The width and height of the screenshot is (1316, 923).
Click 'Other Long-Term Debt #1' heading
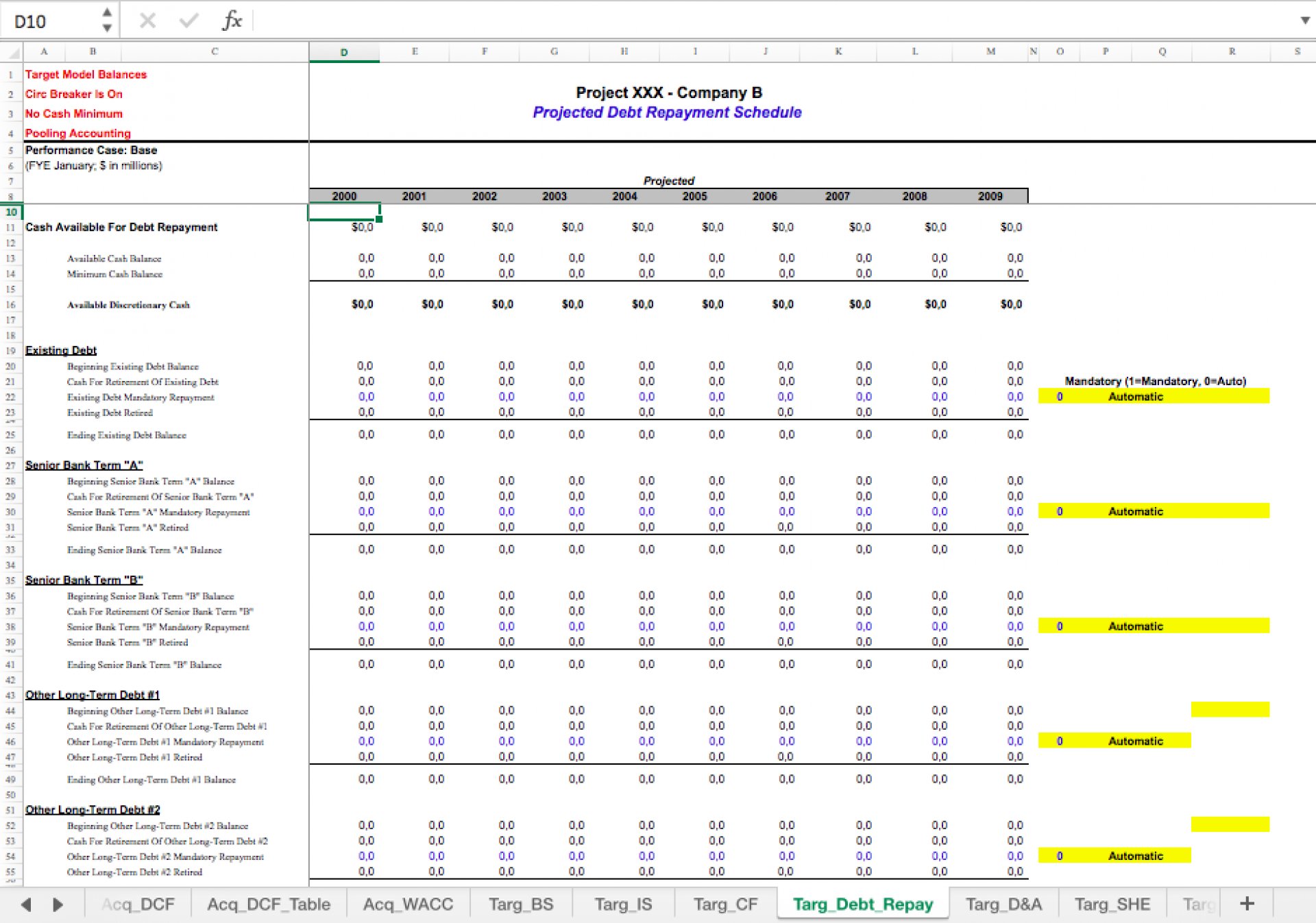[93, 695]
